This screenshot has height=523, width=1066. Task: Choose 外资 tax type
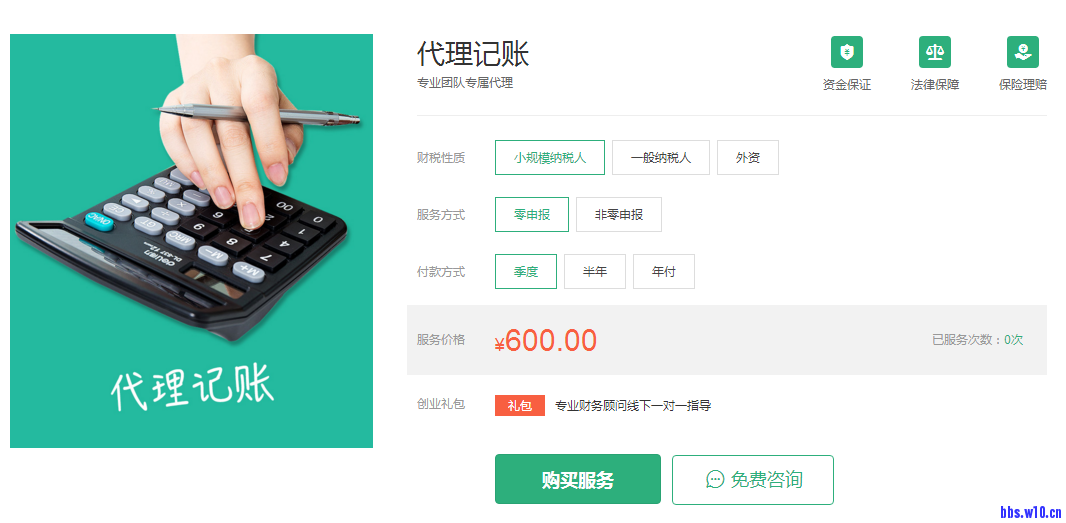(748, 158)
